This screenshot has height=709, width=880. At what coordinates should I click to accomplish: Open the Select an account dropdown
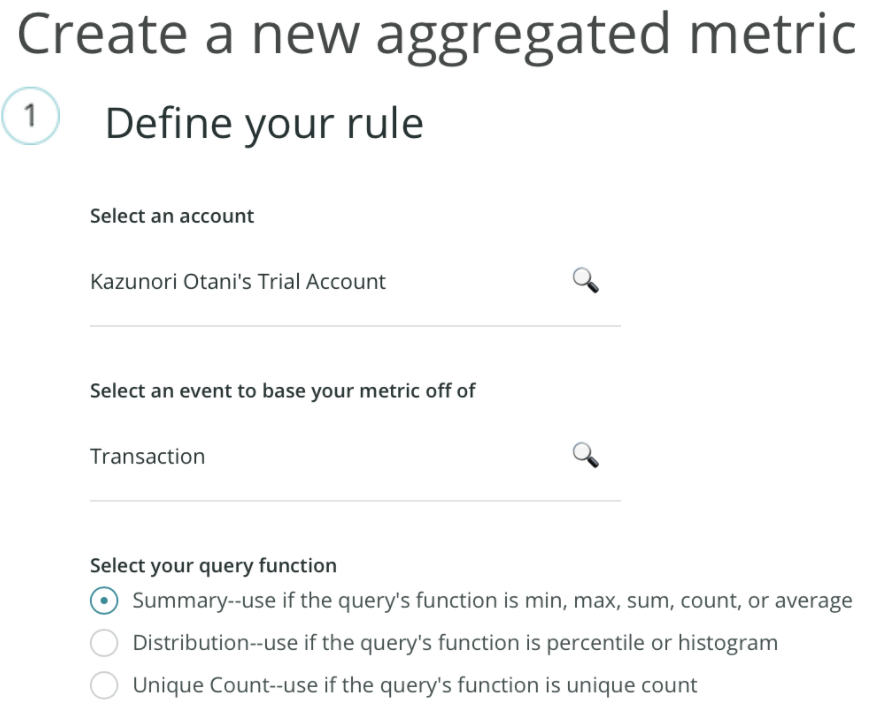[x=355, y=281]
